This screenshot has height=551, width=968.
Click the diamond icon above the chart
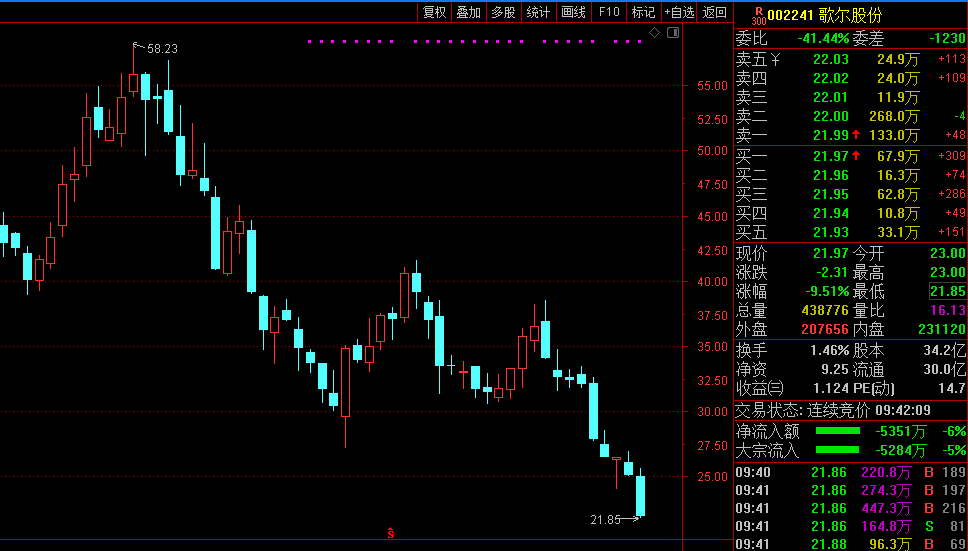click(654, 33)
